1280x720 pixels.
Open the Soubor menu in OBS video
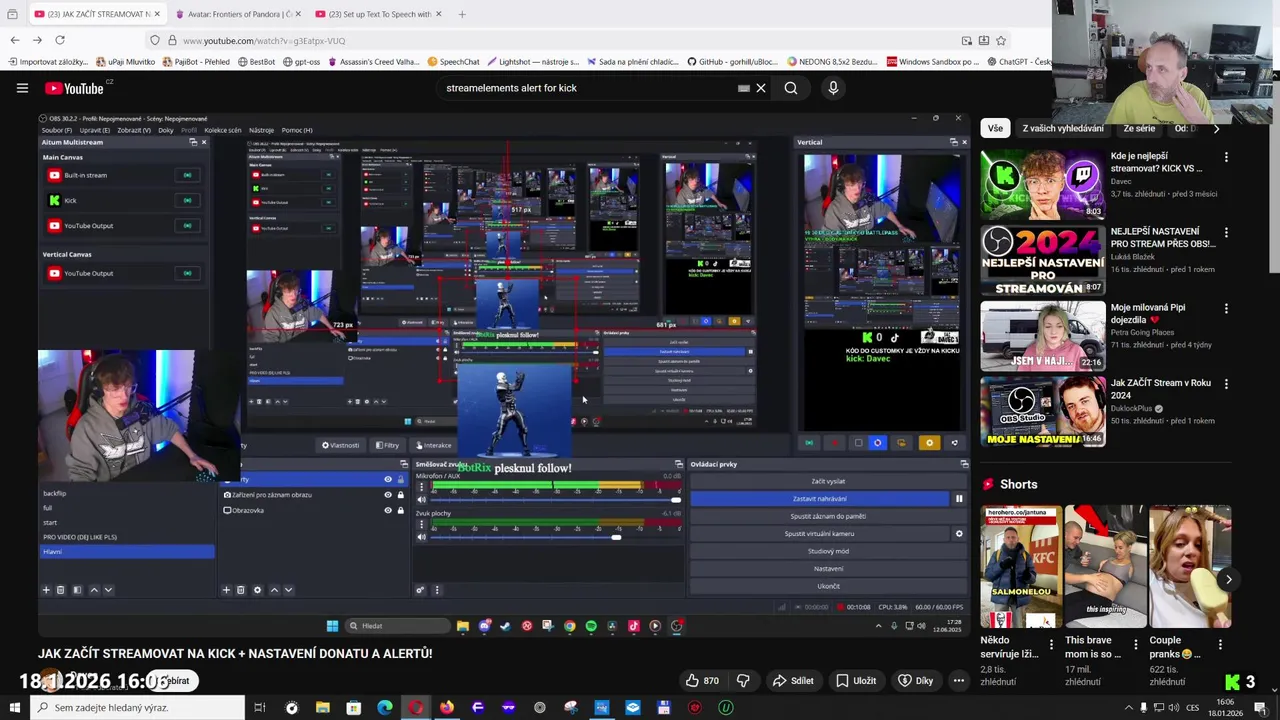[56, 130]
